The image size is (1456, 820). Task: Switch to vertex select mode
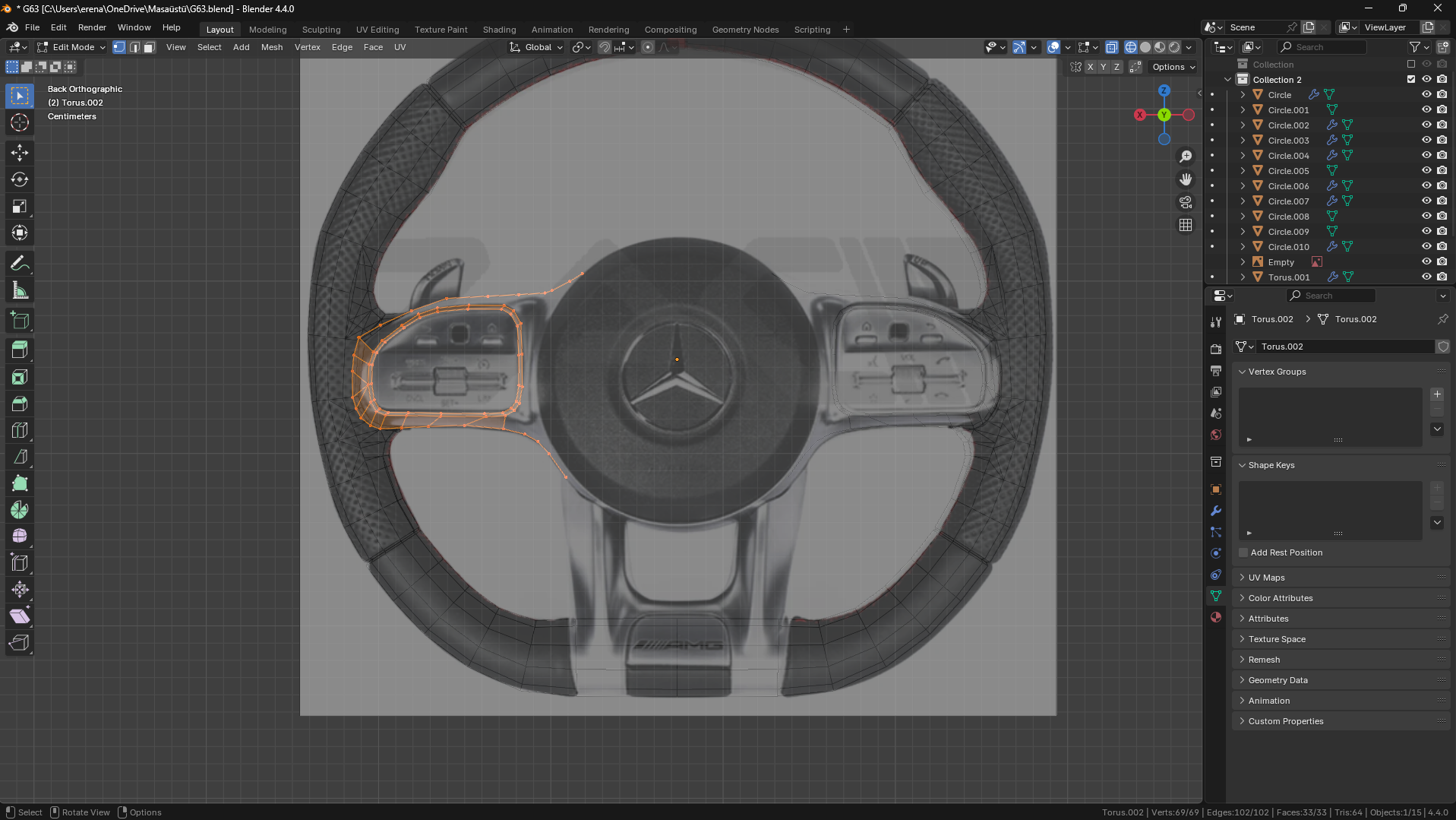[x=119, y=47]
